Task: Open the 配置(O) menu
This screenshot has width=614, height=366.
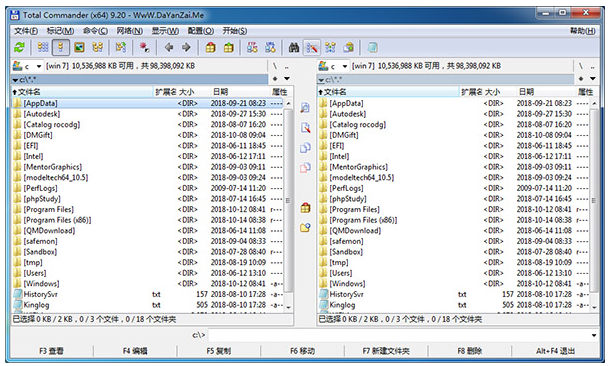Action: (201, 31)
